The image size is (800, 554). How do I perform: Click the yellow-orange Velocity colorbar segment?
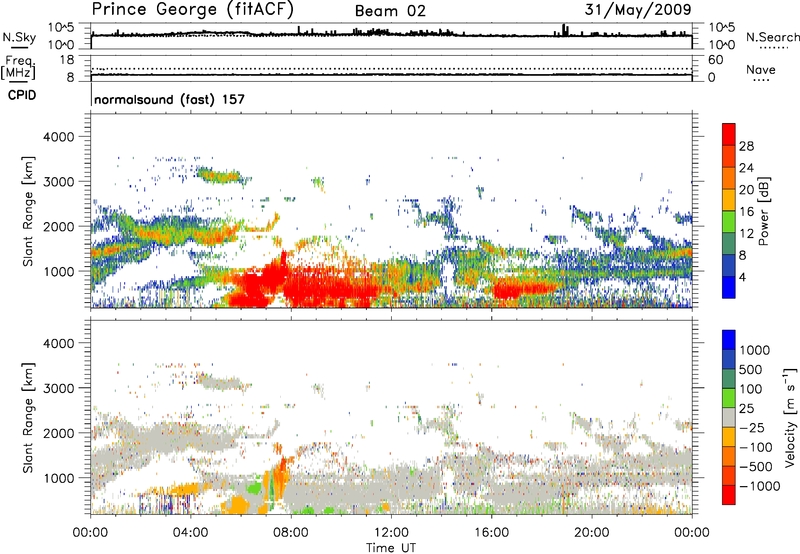click(x=729, y=437)
